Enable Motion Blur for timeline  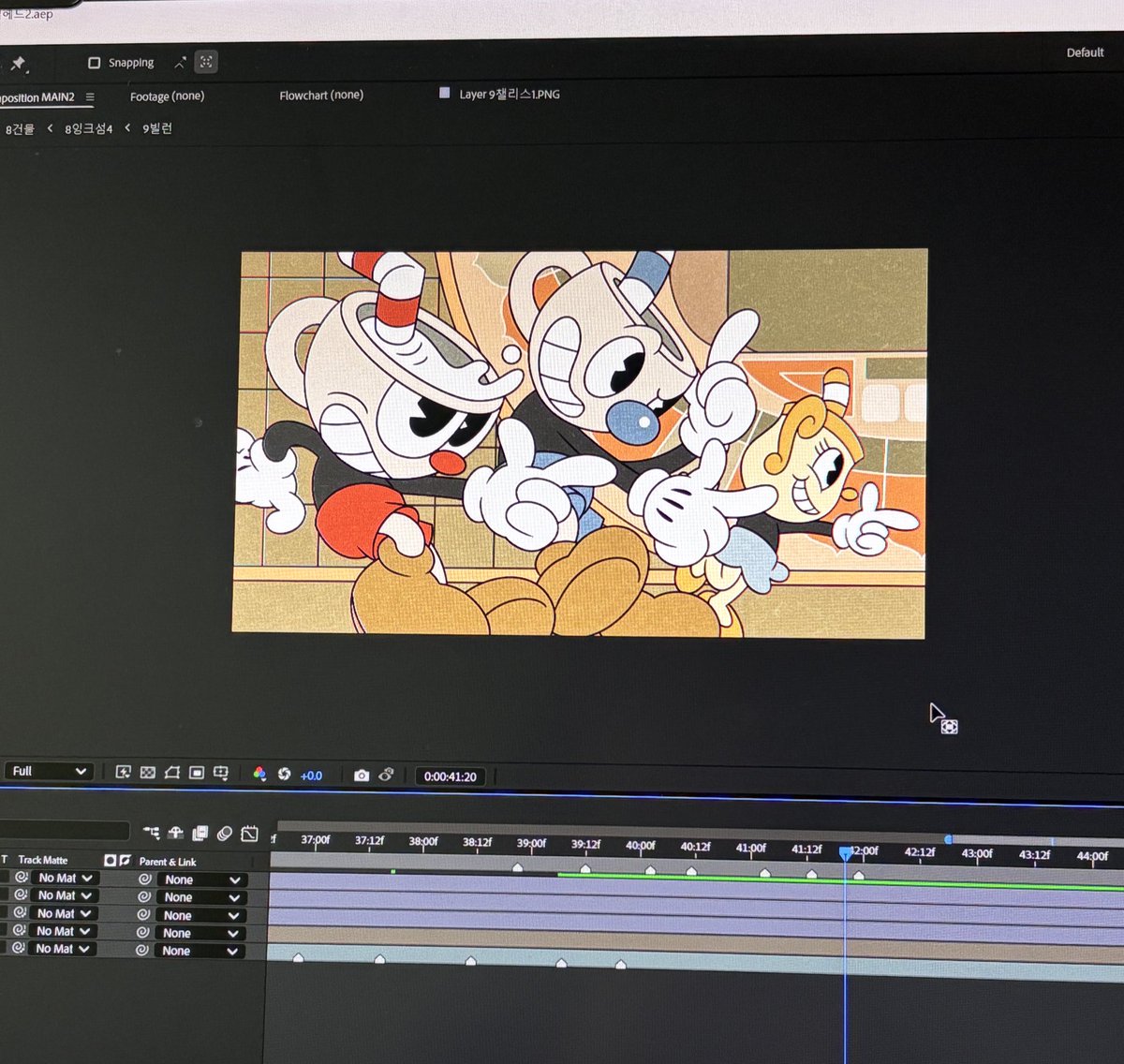[x=224, y=833]
